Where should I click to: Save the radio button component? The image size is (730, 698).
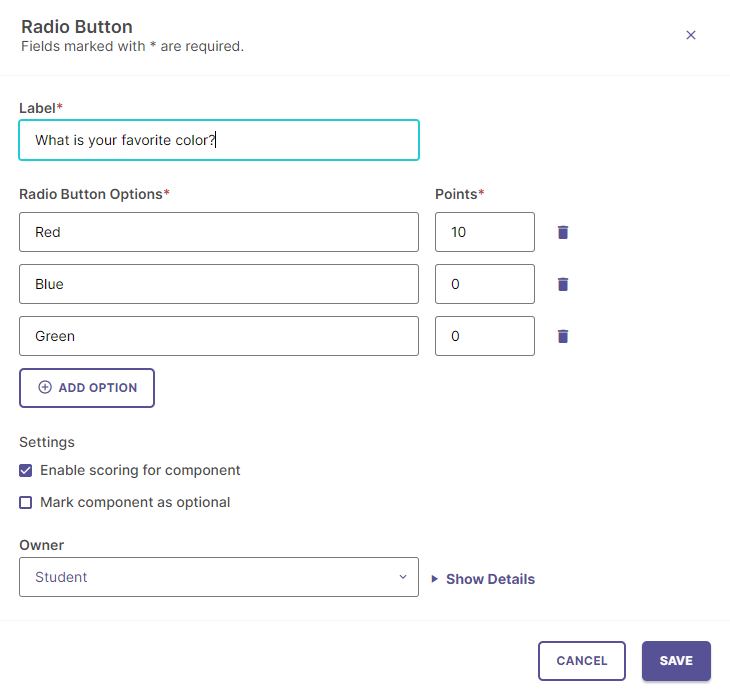pyautogui.click(x=676, y=661)
